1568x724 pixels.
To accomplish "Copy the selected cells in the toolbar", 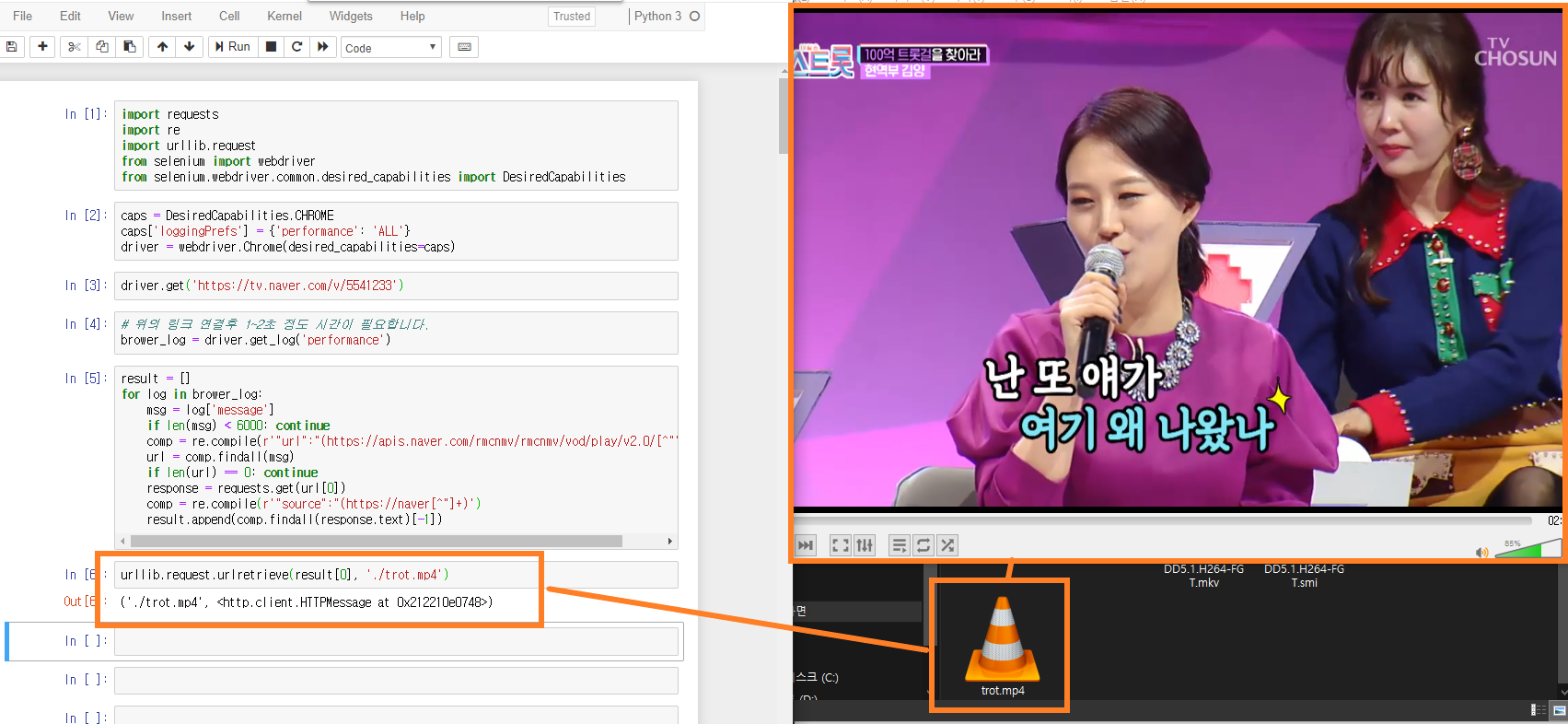I will (102, 47).
